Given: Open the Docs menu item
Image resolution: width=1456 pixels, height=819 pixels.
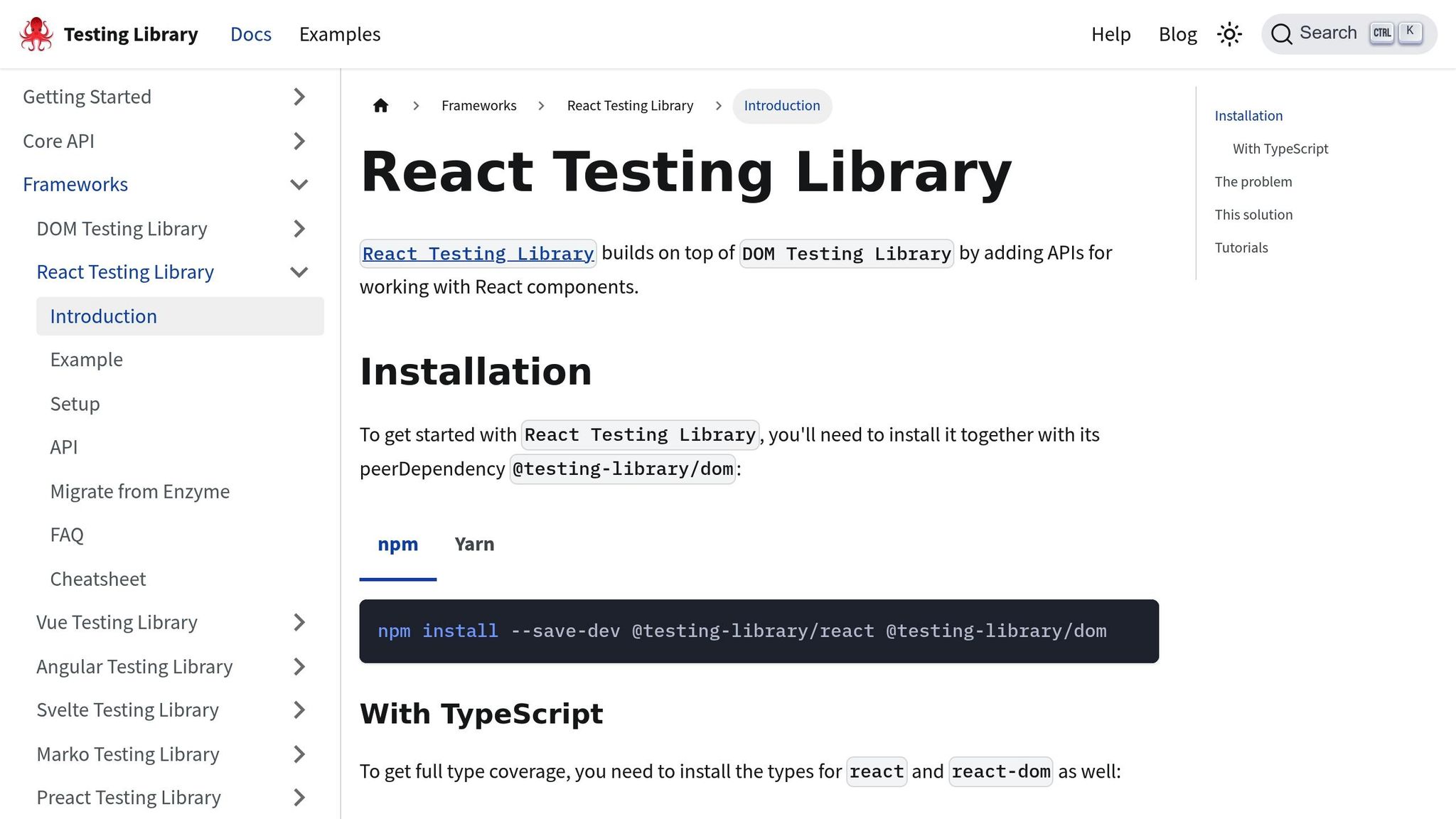Looking at the screenshot, I should pos(250,34).
